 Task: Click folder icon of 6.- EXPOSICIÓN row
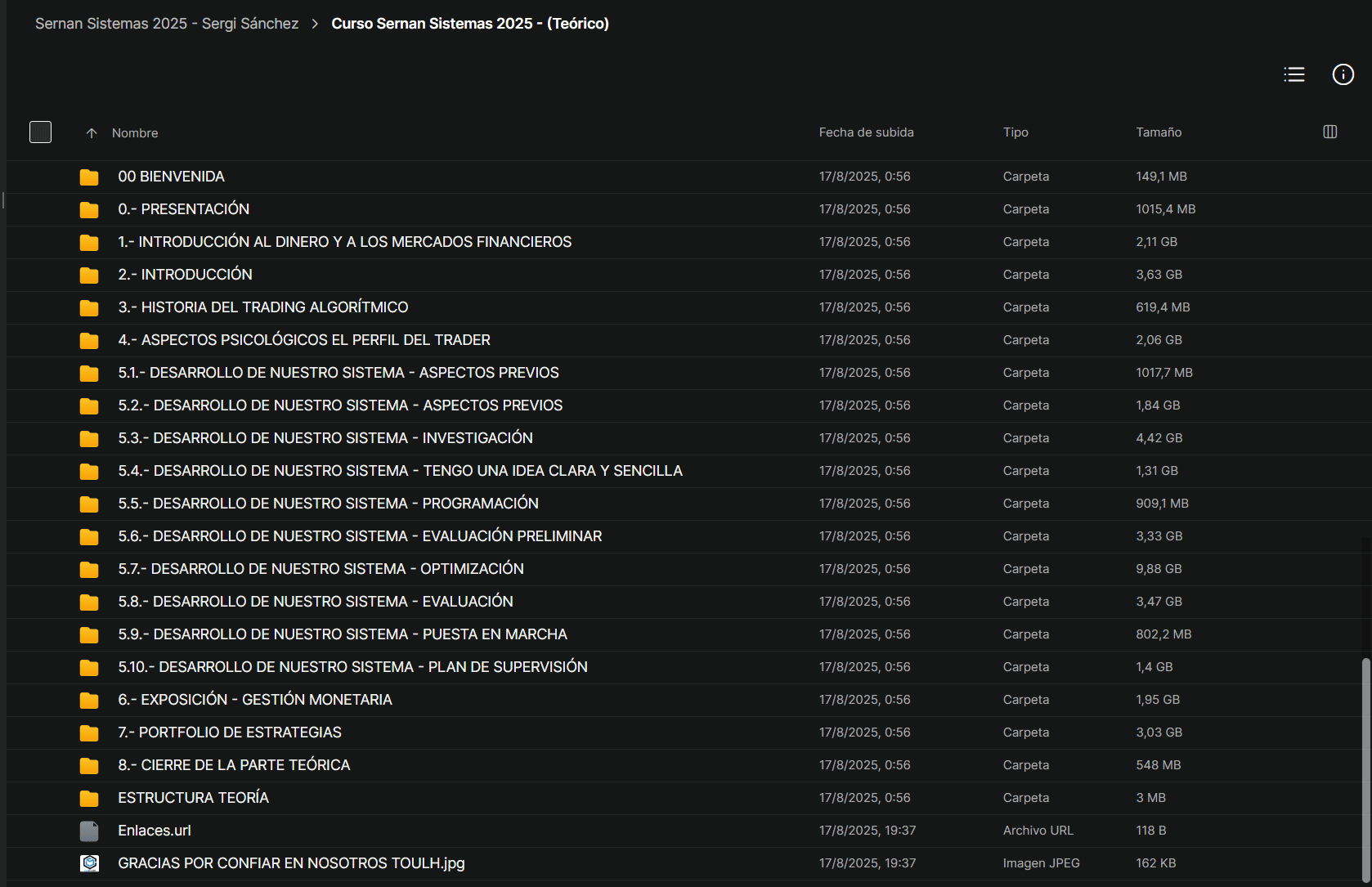coord(89,700)
